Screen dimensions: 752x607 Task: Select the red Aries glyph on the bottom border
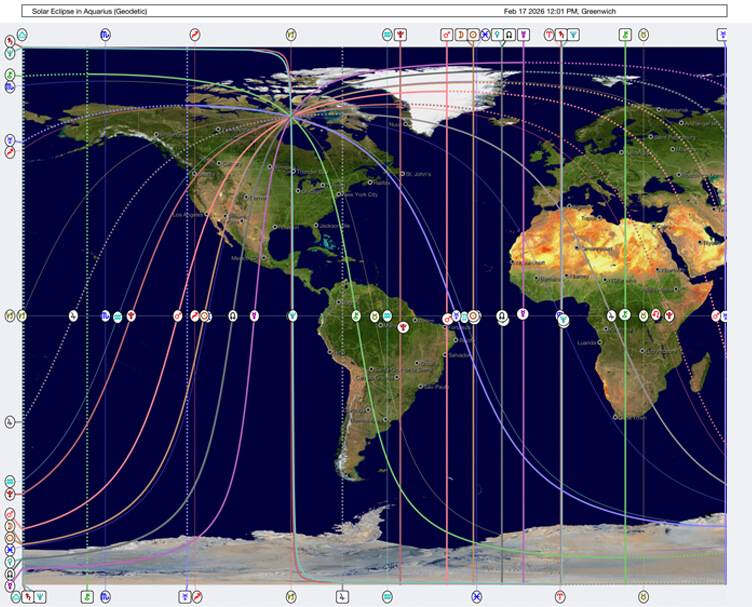560,596
